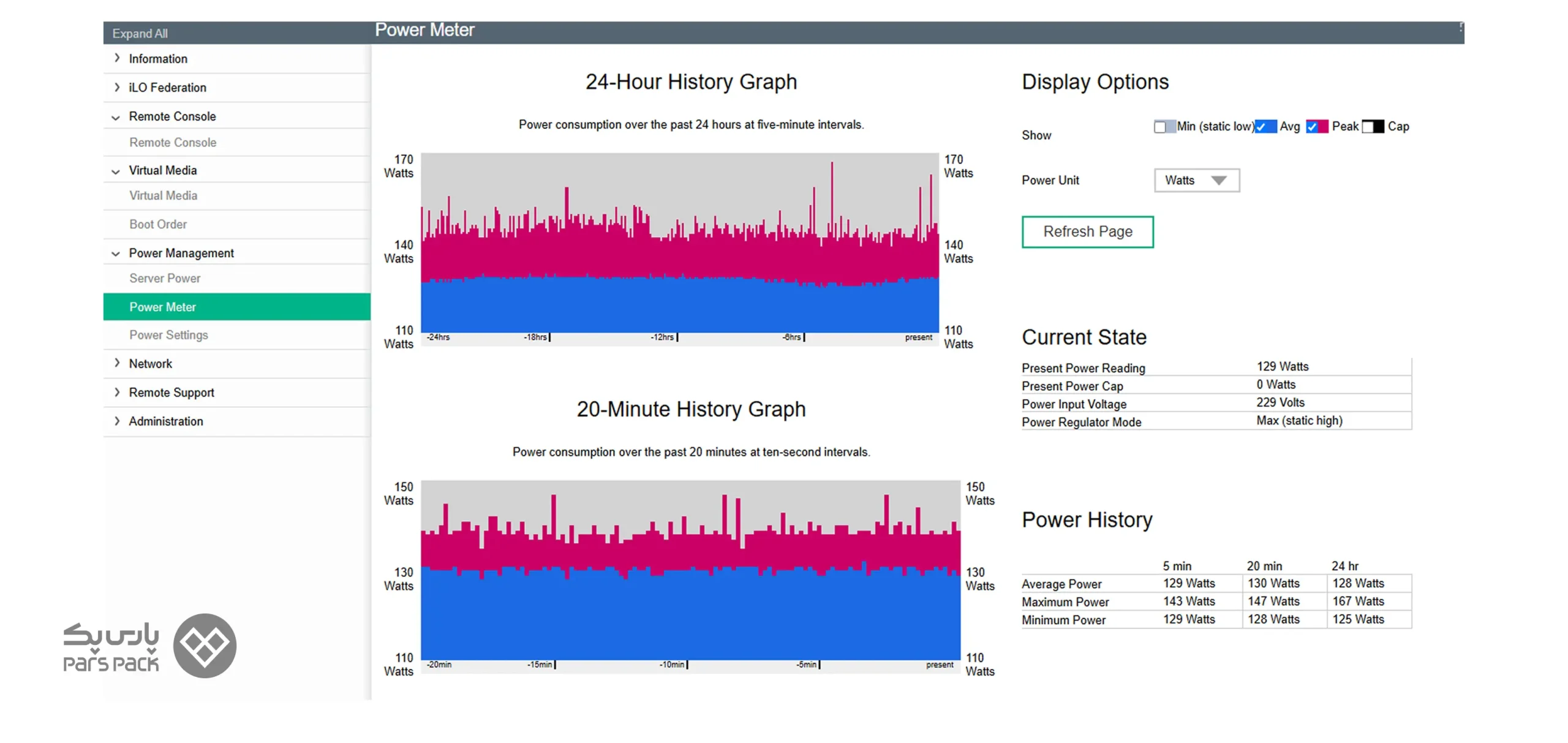Uncheck the Peak display checkbox
This screenshot has height=743, width=1568.
[x=1312, y=127]
